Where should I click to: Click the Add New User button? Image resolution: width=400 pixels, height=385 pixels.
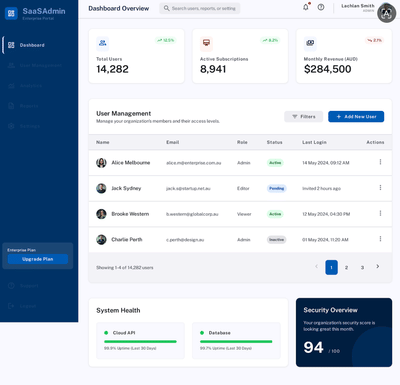[356, 117]
